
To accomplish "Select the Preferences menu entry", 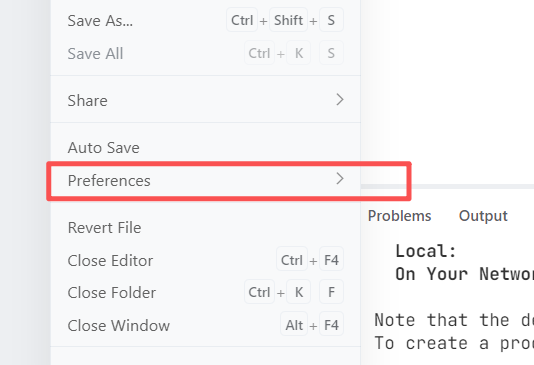I will pos(206,180).
